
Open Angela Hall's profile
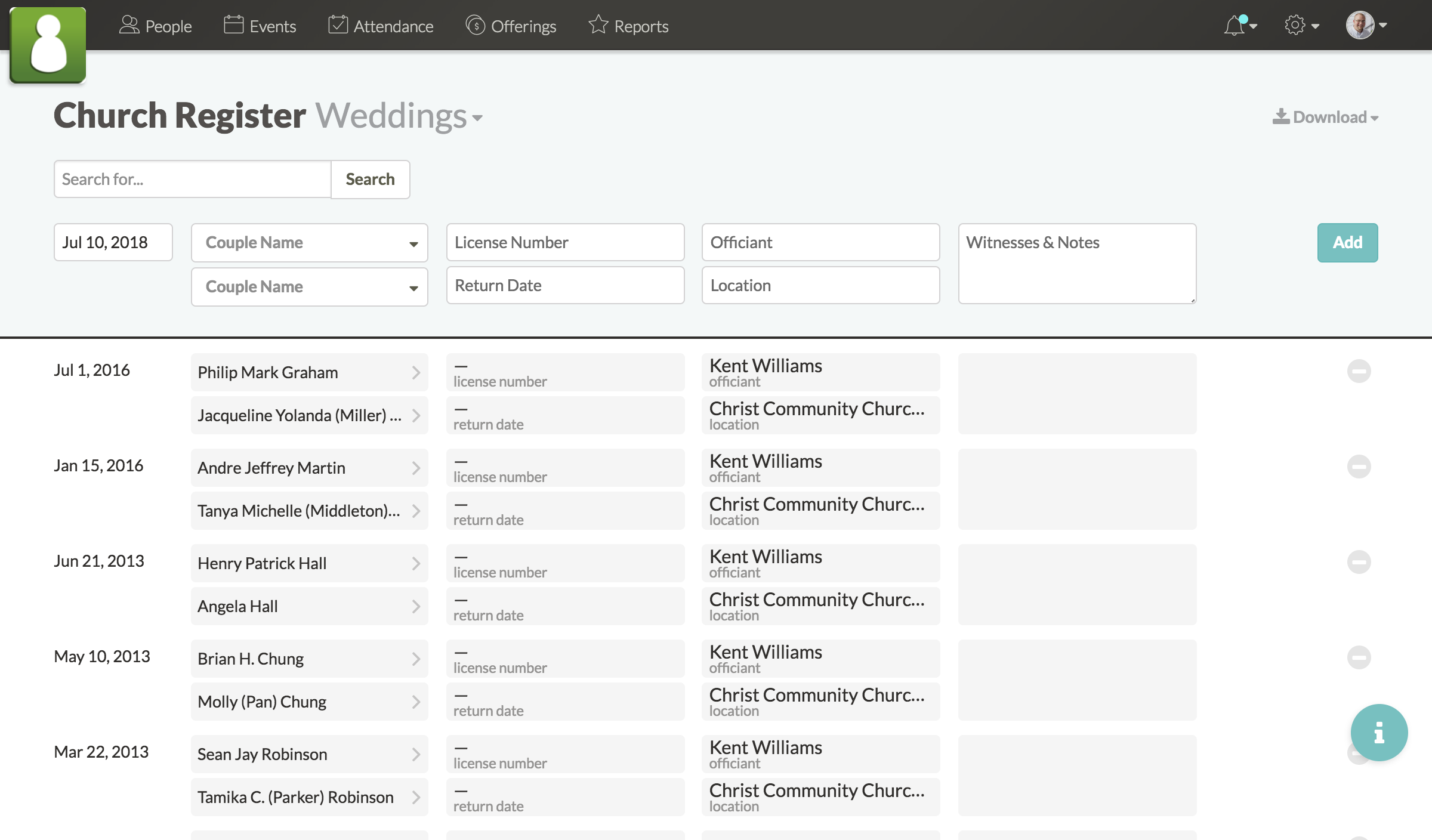(309, 606)
